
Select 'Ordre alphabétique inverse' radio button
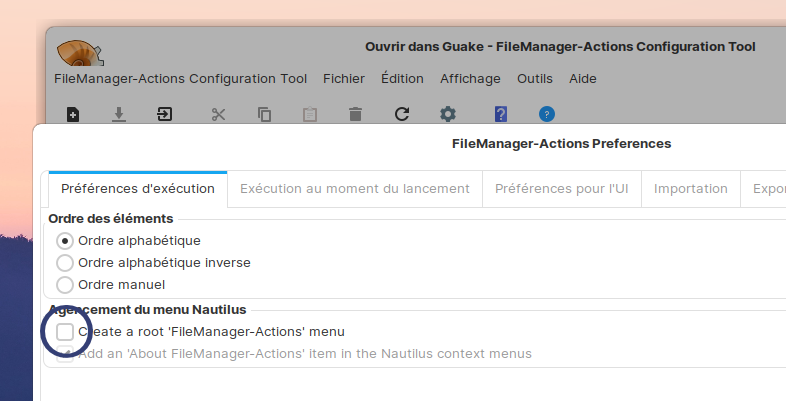tap(65, 263)
